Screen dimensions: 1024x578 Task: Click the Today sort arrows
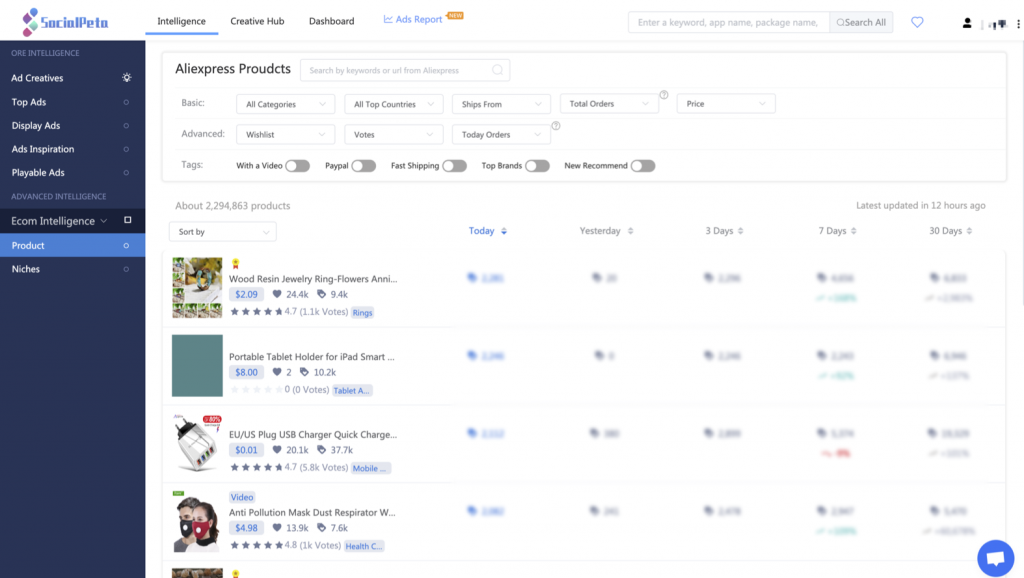click(504, 231)
